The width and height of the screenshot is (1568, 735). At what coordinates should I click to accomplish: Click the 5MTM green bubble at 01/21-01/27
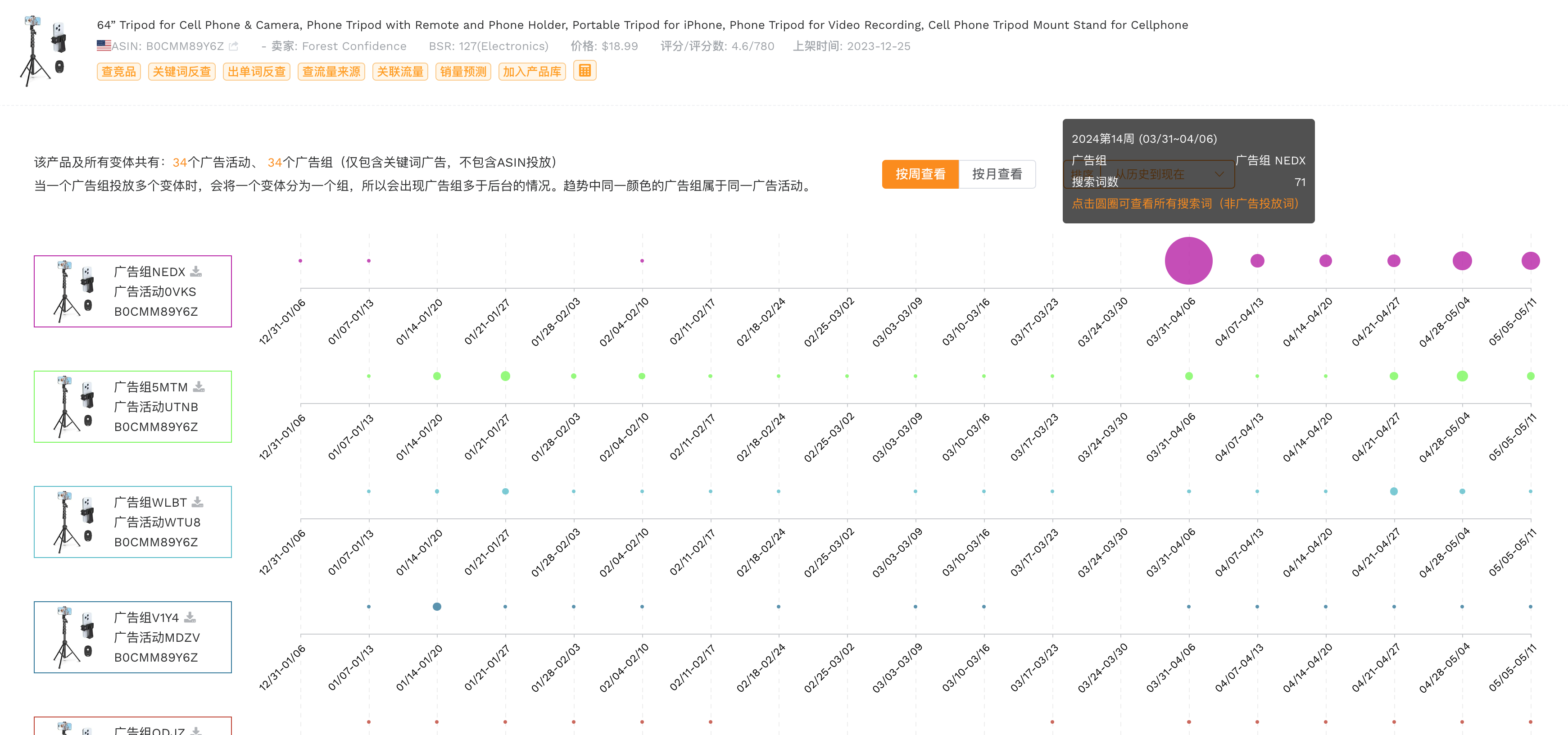tap(505, 376)
